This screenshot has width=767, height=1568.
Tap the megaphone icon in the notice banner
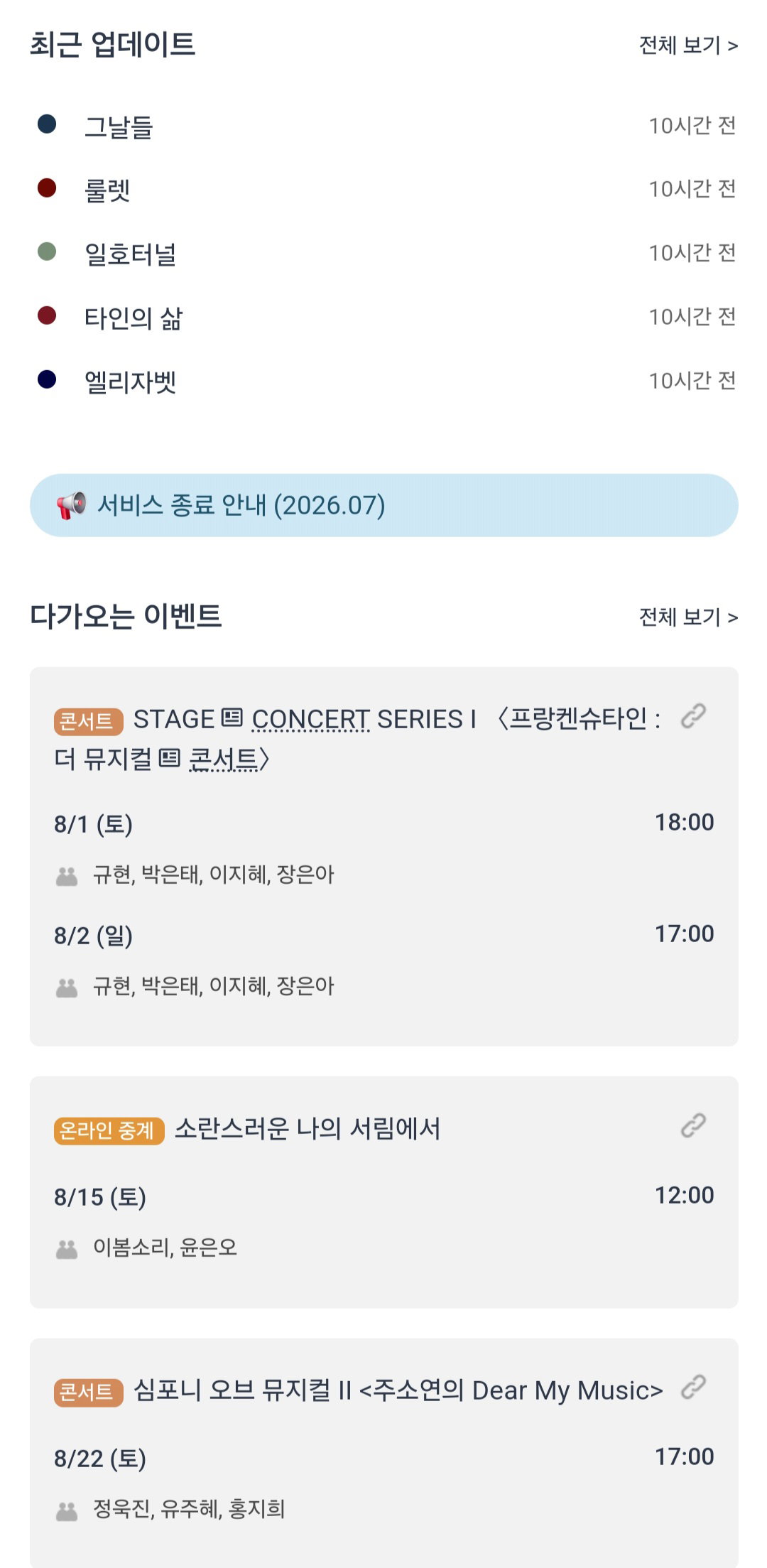pyautogui.click(x=71, y=505)
